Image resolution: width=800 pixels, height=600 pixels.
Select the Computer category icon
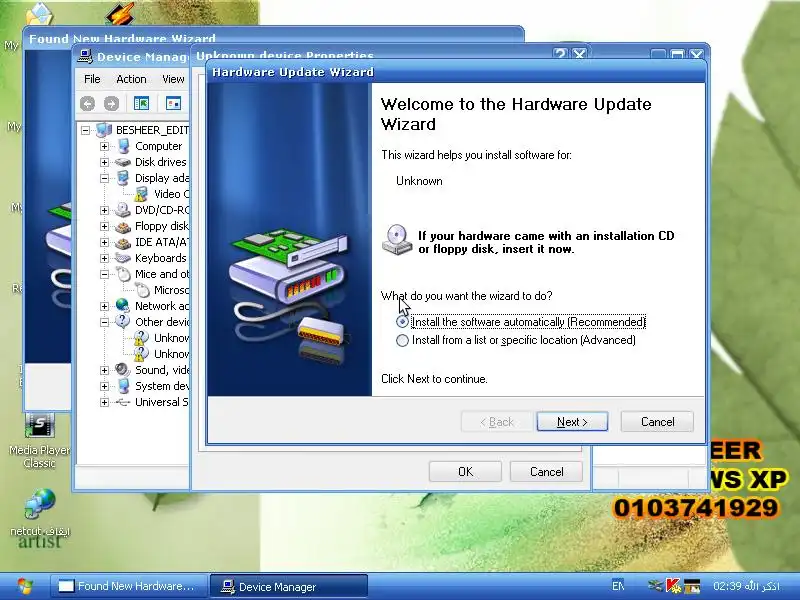click(x=123, y=146)
